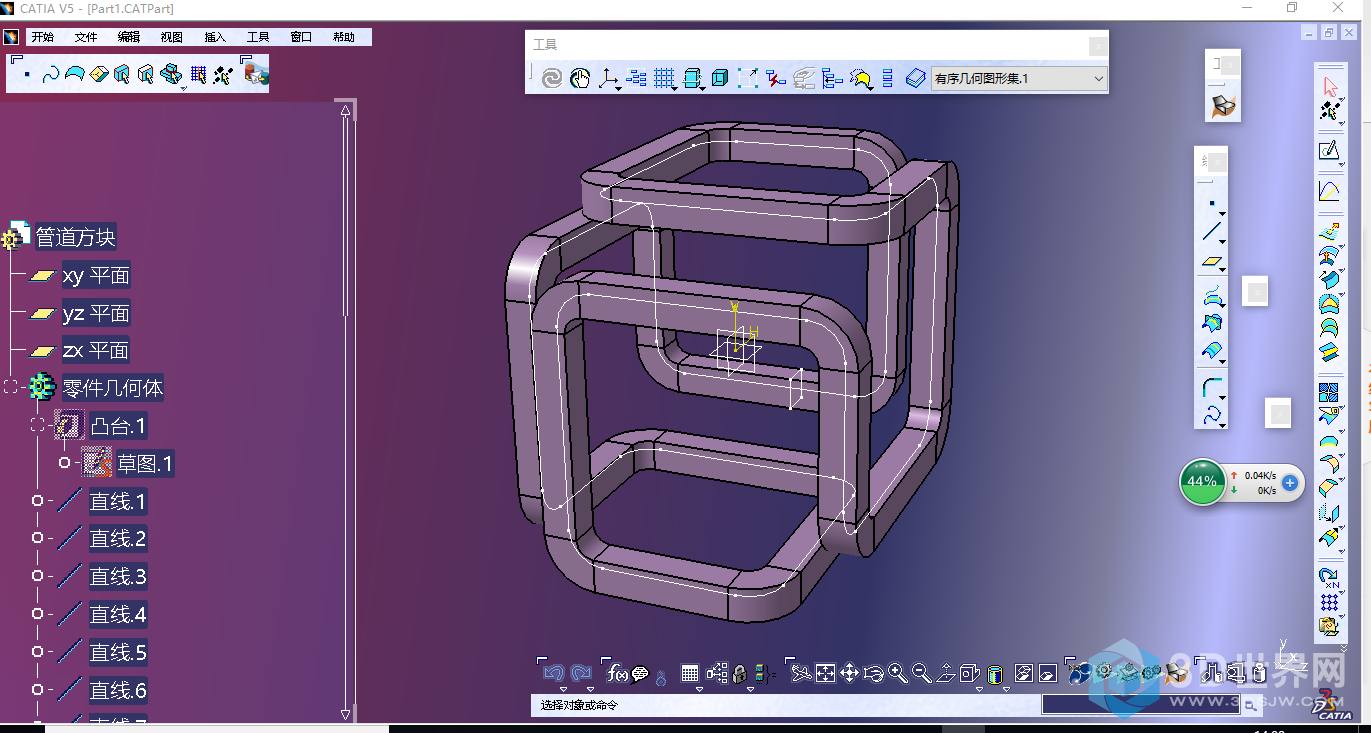Open the 视图 menu
Image resolution: width=1371 pixels, height=733 pixels.
[x=172, y=37]
